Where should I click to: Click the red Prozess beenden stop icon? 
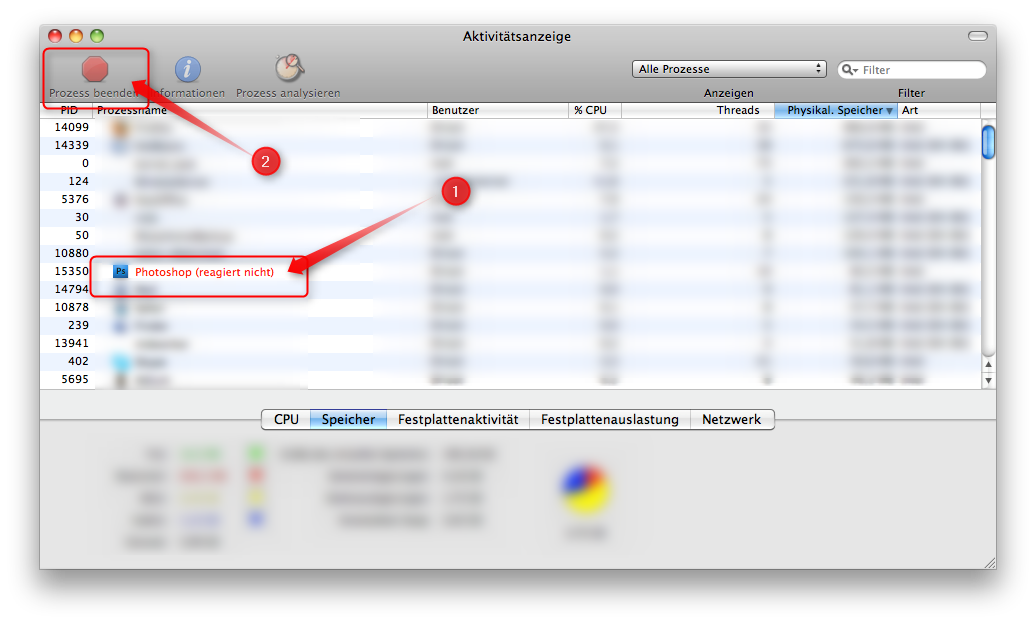point(95,69)
